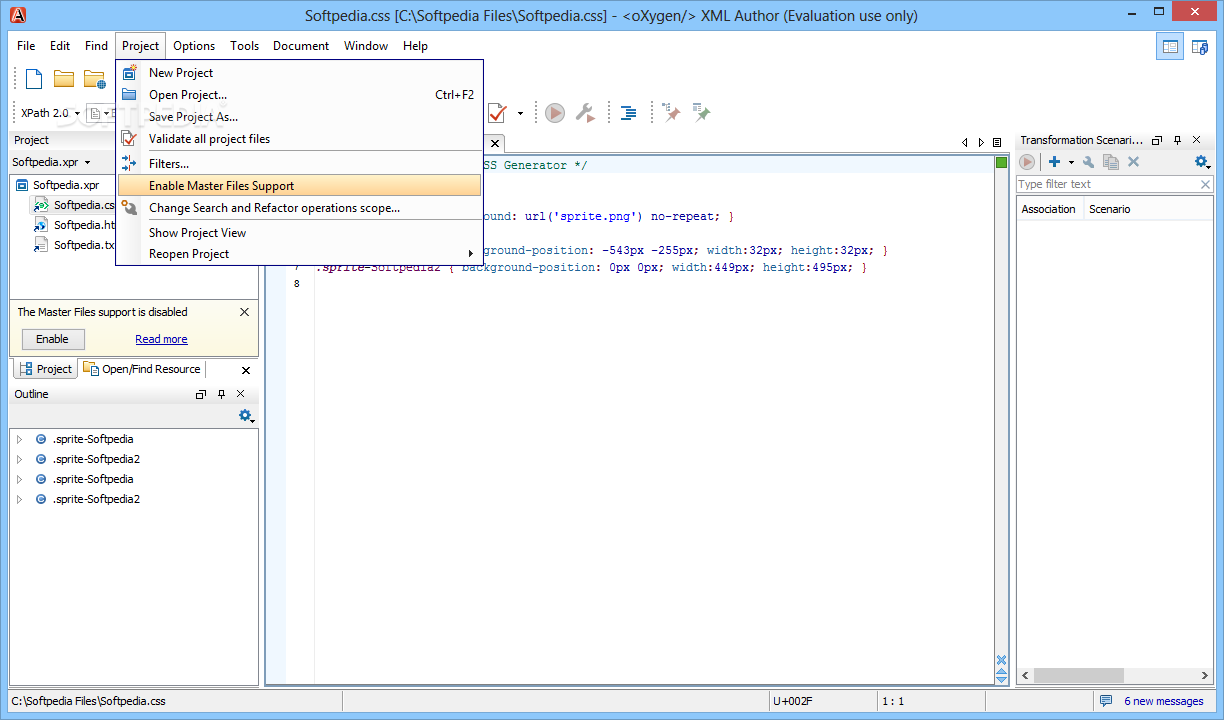This screenshot has height=720, width=1224.
Task: Select Enable Master Files Support menu item
Action: (299, 186)
